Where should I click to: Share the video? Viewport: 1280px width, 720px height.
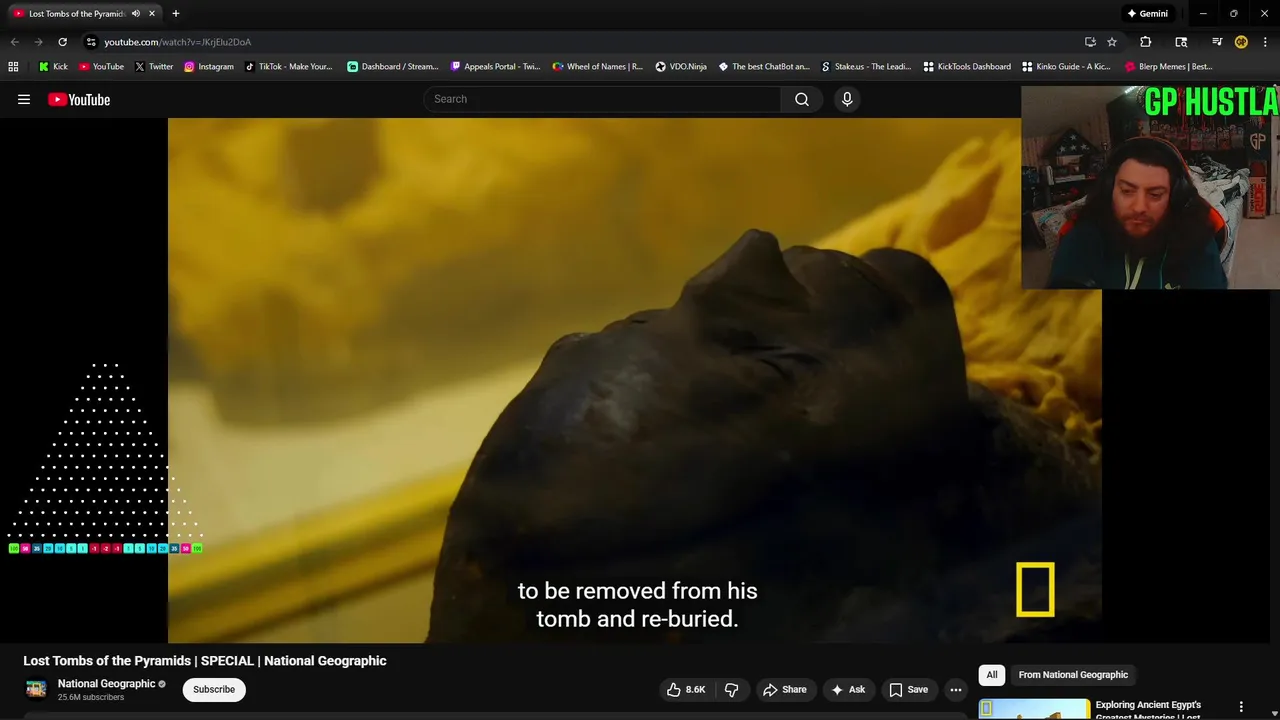(x=785, y=689)
